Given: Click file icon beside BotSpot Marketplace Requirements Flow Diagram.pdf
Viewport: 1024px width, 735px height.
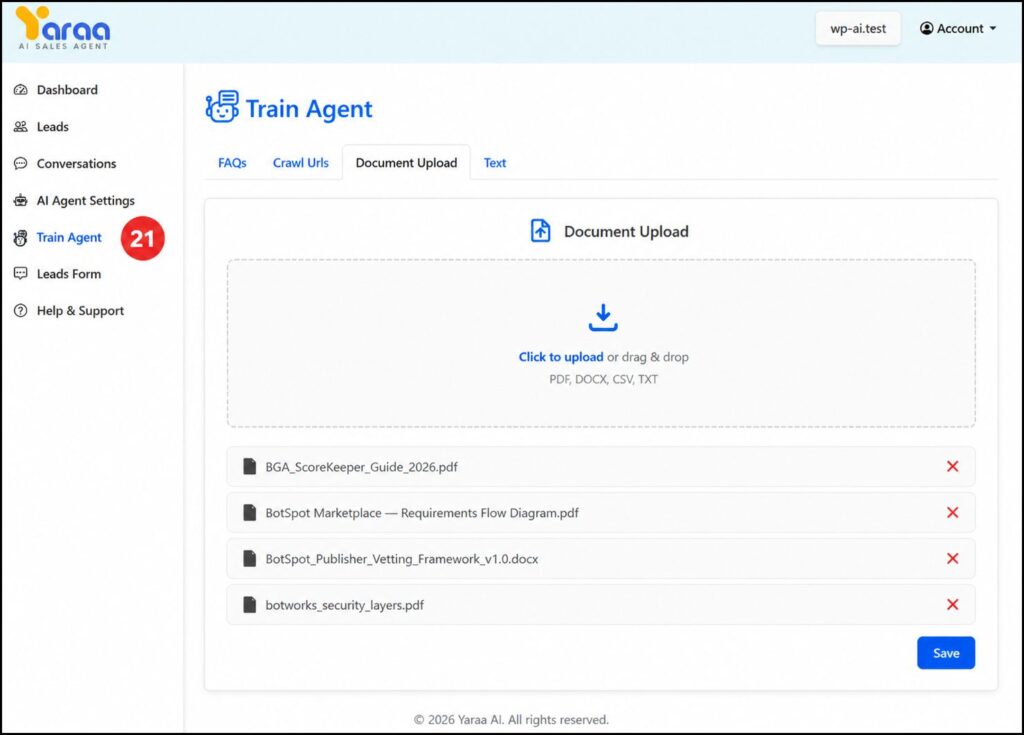Looking at the screenshot, I should tap(249, 513).
